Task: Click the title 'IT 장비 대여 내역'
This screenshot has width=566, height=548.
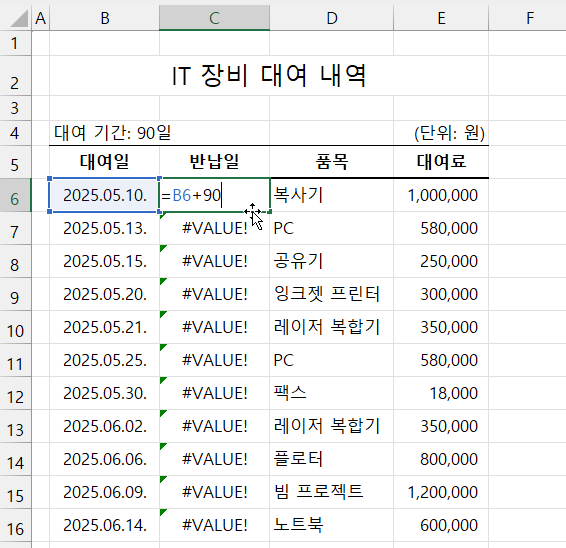Action: 269,75
